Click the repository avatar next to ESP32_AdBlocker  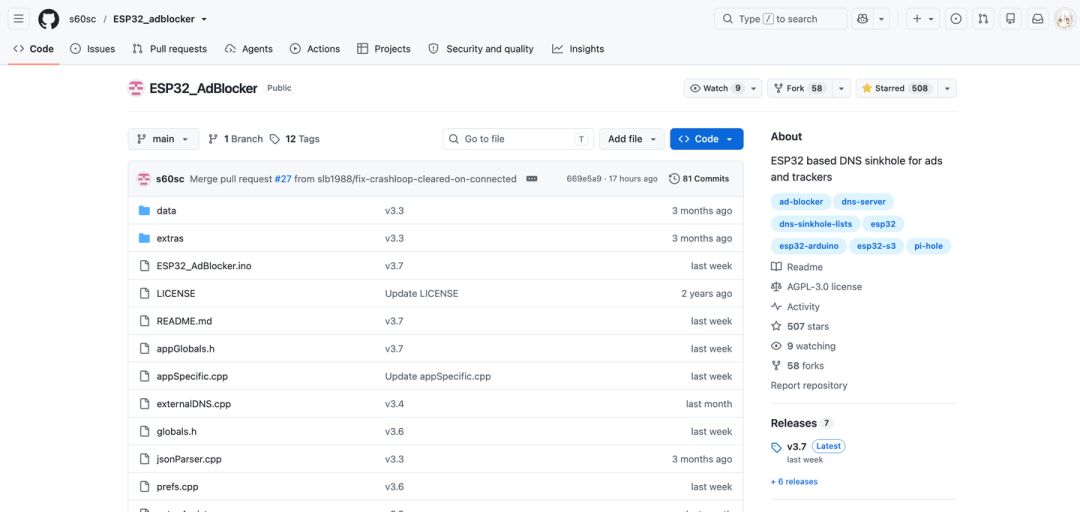136,88
